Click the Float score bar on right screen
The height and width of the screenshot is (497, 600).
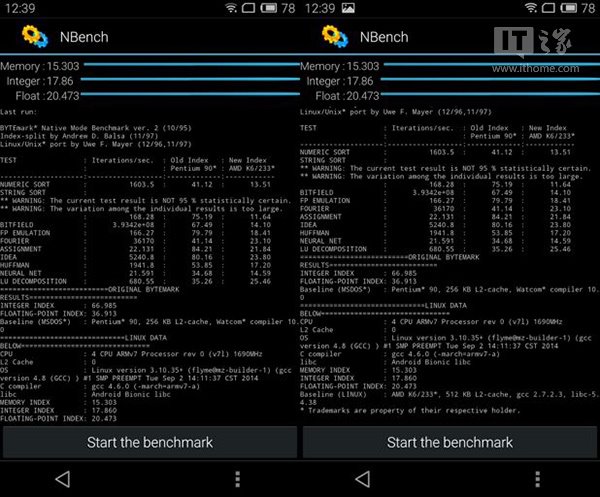tap(490, 94)
